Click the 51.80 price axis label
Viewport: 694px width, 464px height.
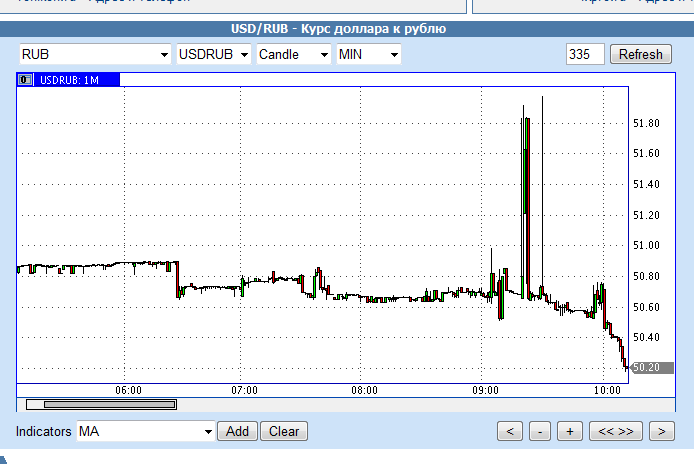tap(646, 123)
